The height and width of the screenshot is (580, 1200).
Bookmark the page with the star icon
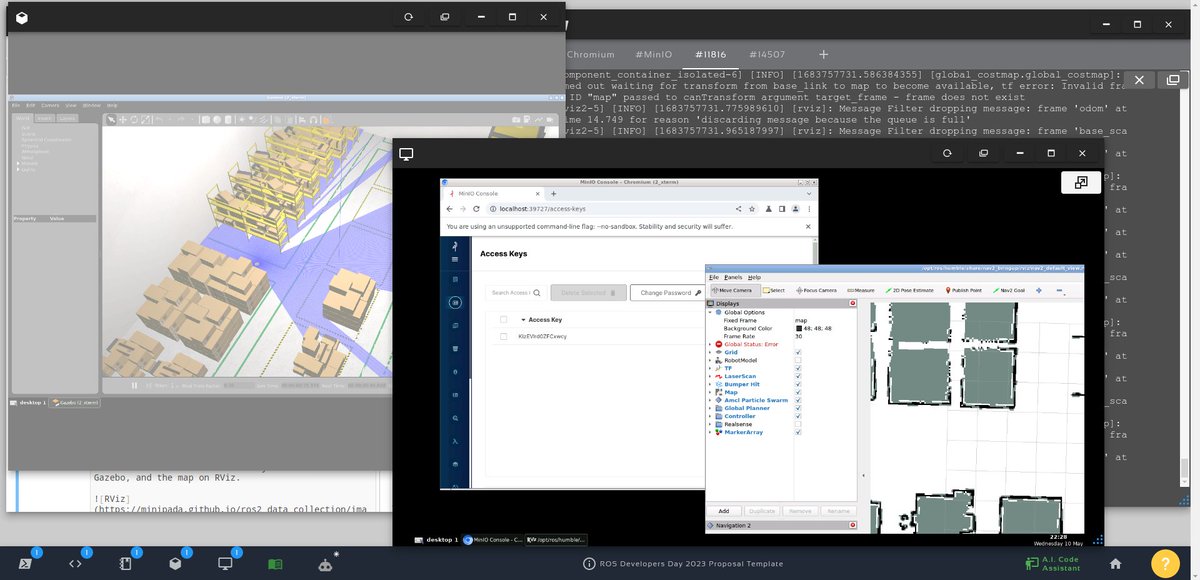752,209
